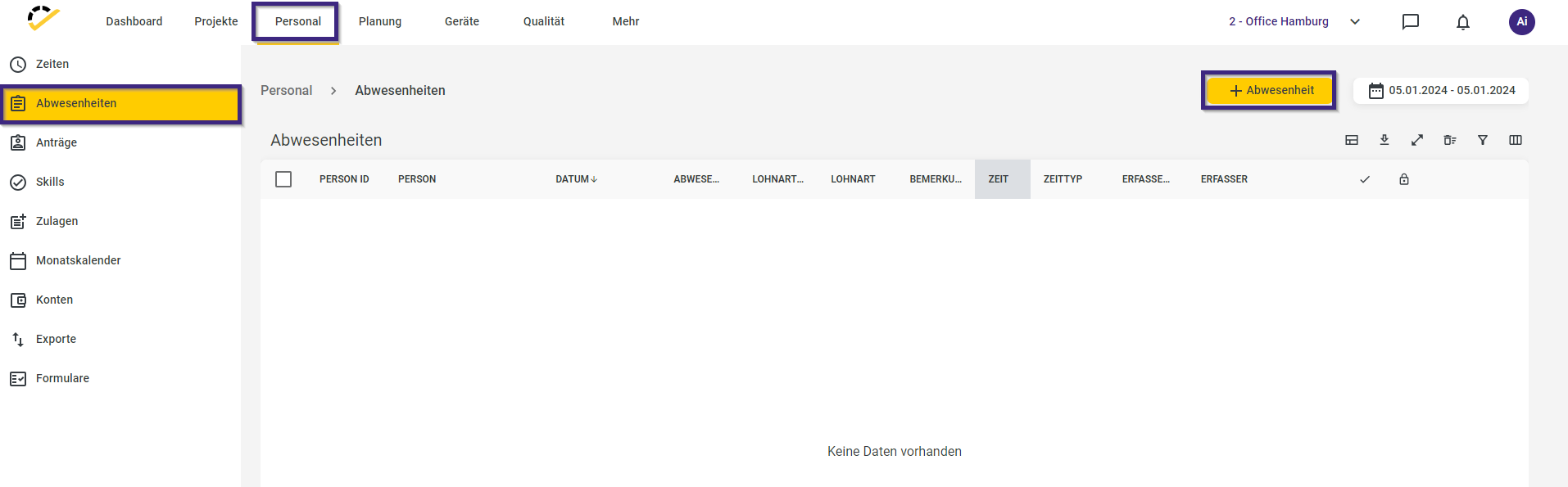Click the download icon above the table

click(x=1384, y=140)
